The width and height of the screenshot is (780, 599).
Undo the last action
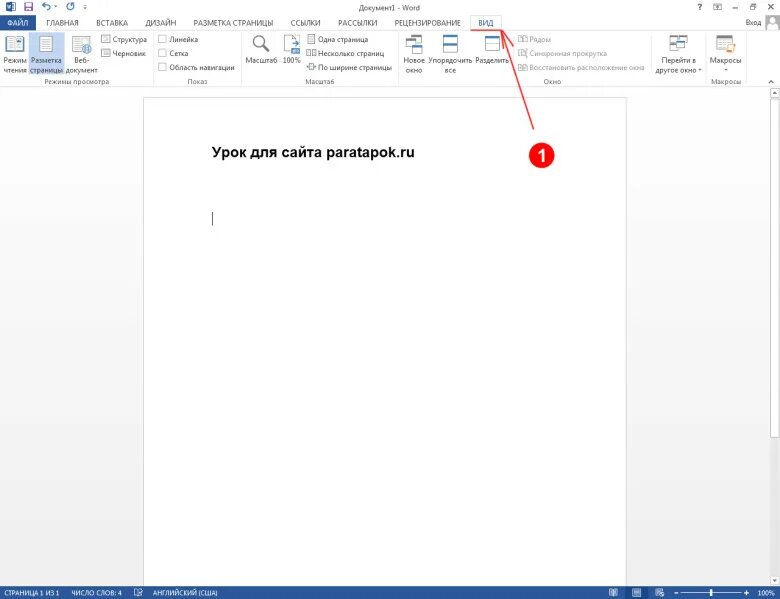pyautogui.click(x=46, y=7)
